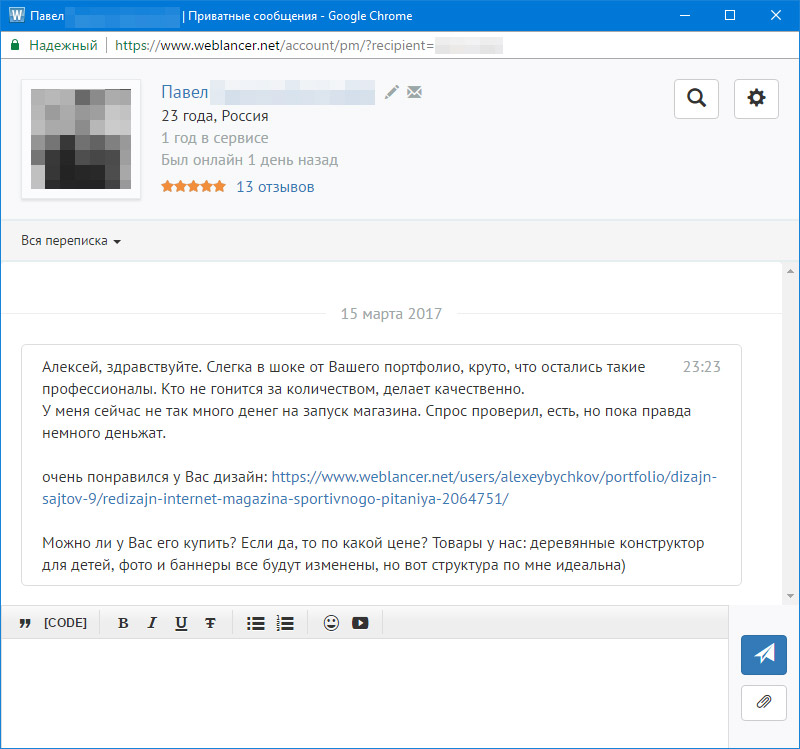Toggle underline formatting
The image size is (800, 749).
tap(181, 623)
